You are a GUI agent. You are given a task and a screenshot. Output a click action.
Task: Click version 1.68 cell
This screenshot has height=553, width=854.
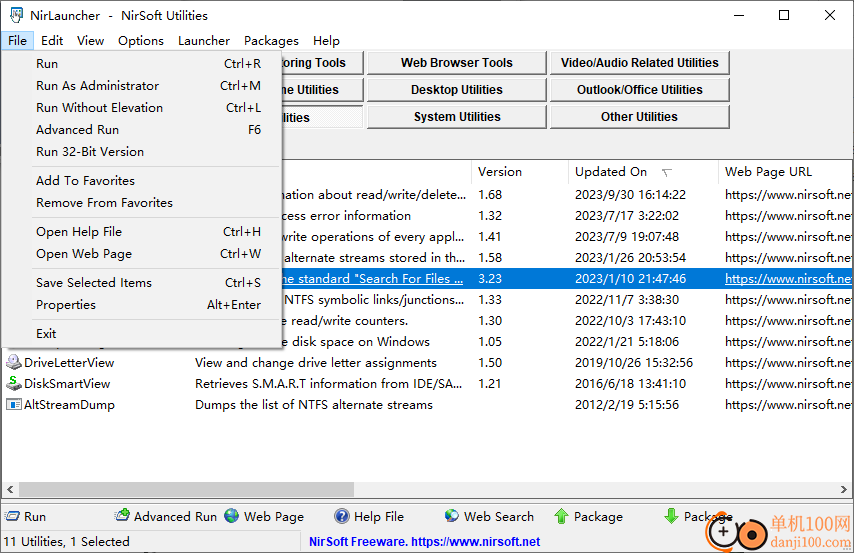point(490,195)
